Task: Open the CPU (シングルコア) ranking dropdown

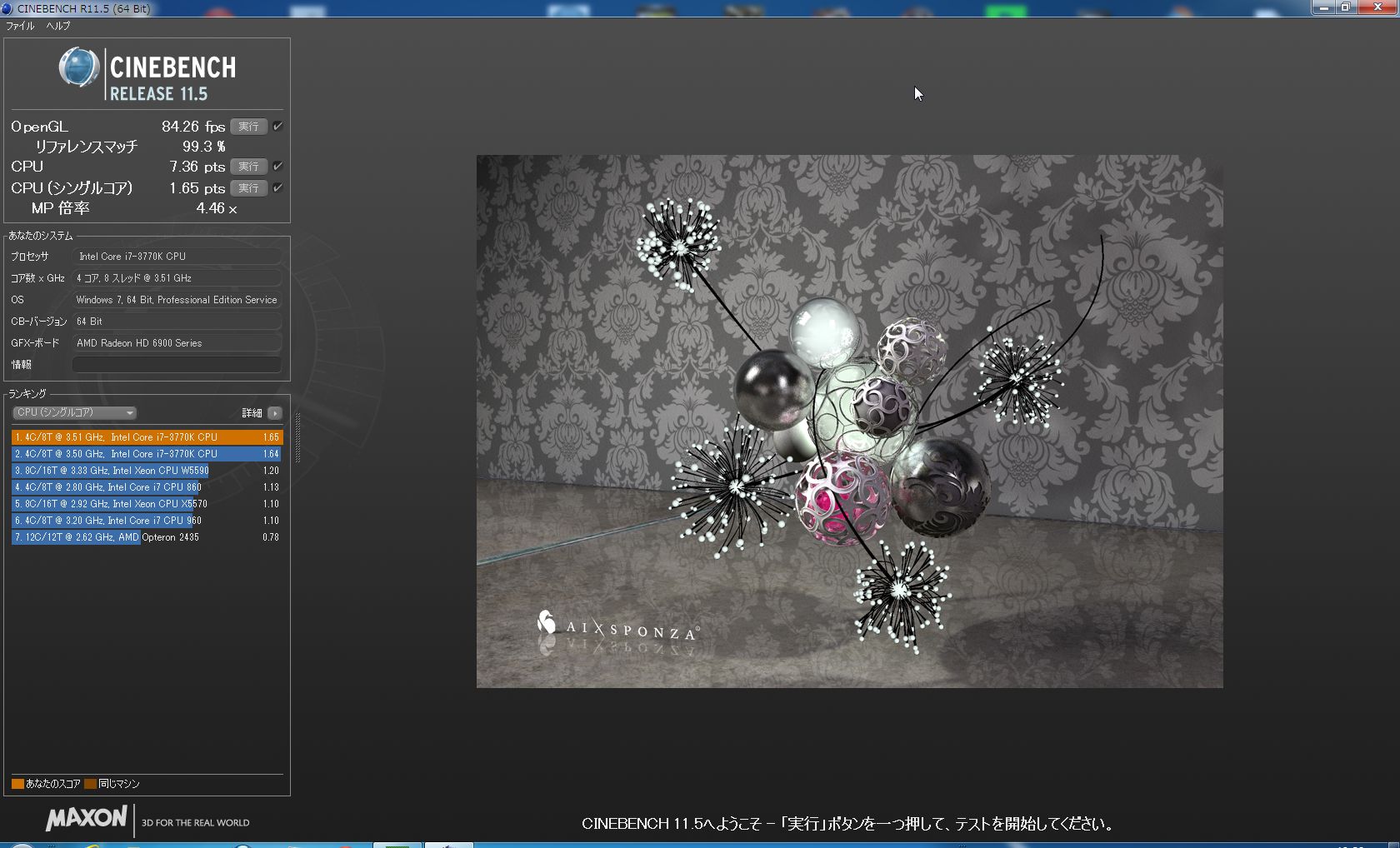Action: point(74,413)
